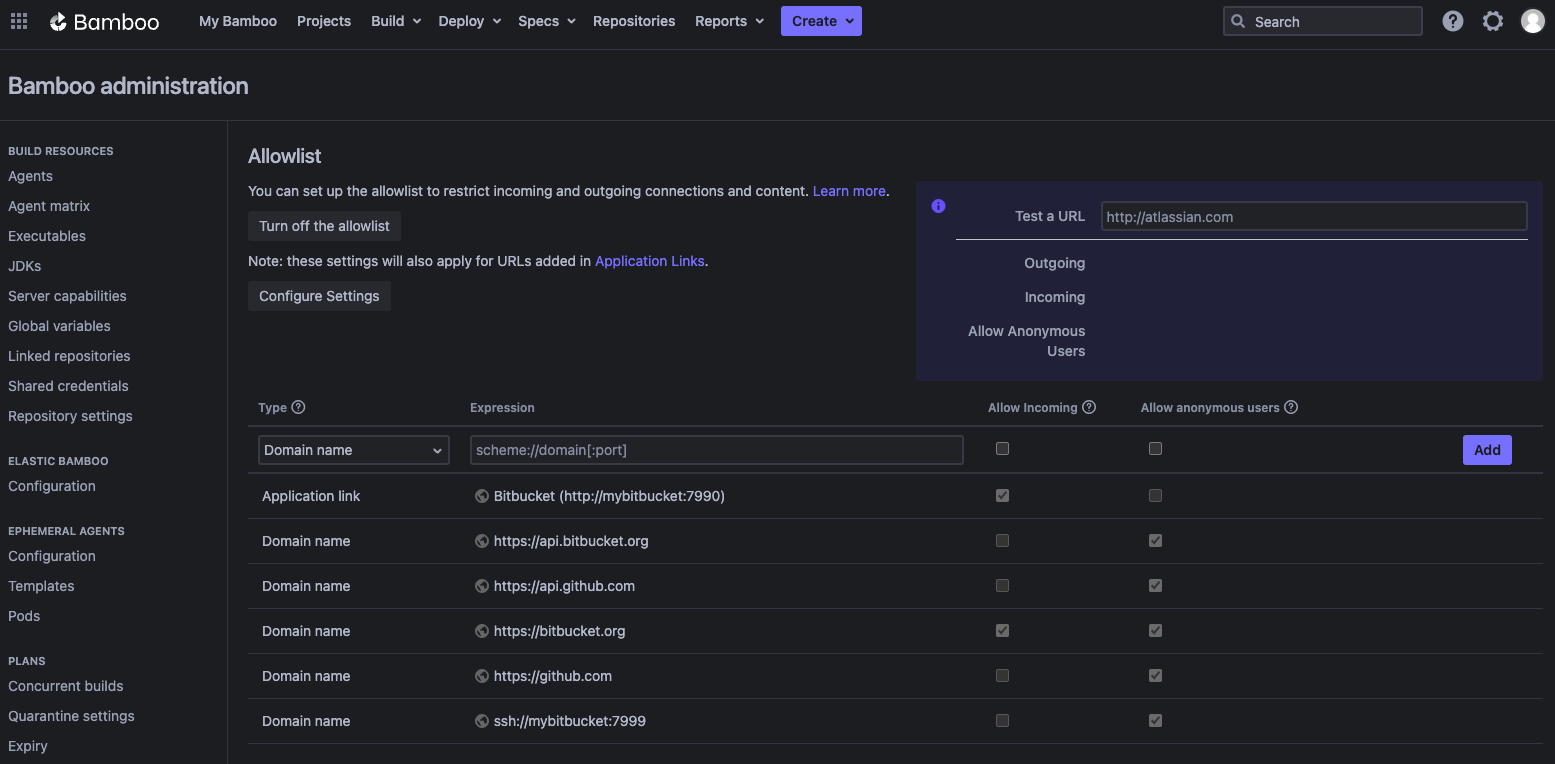Click globe icon beside https://api.bitbucket.org
This screenshot has height=764, width=1555.
click(x=482, y=541)
